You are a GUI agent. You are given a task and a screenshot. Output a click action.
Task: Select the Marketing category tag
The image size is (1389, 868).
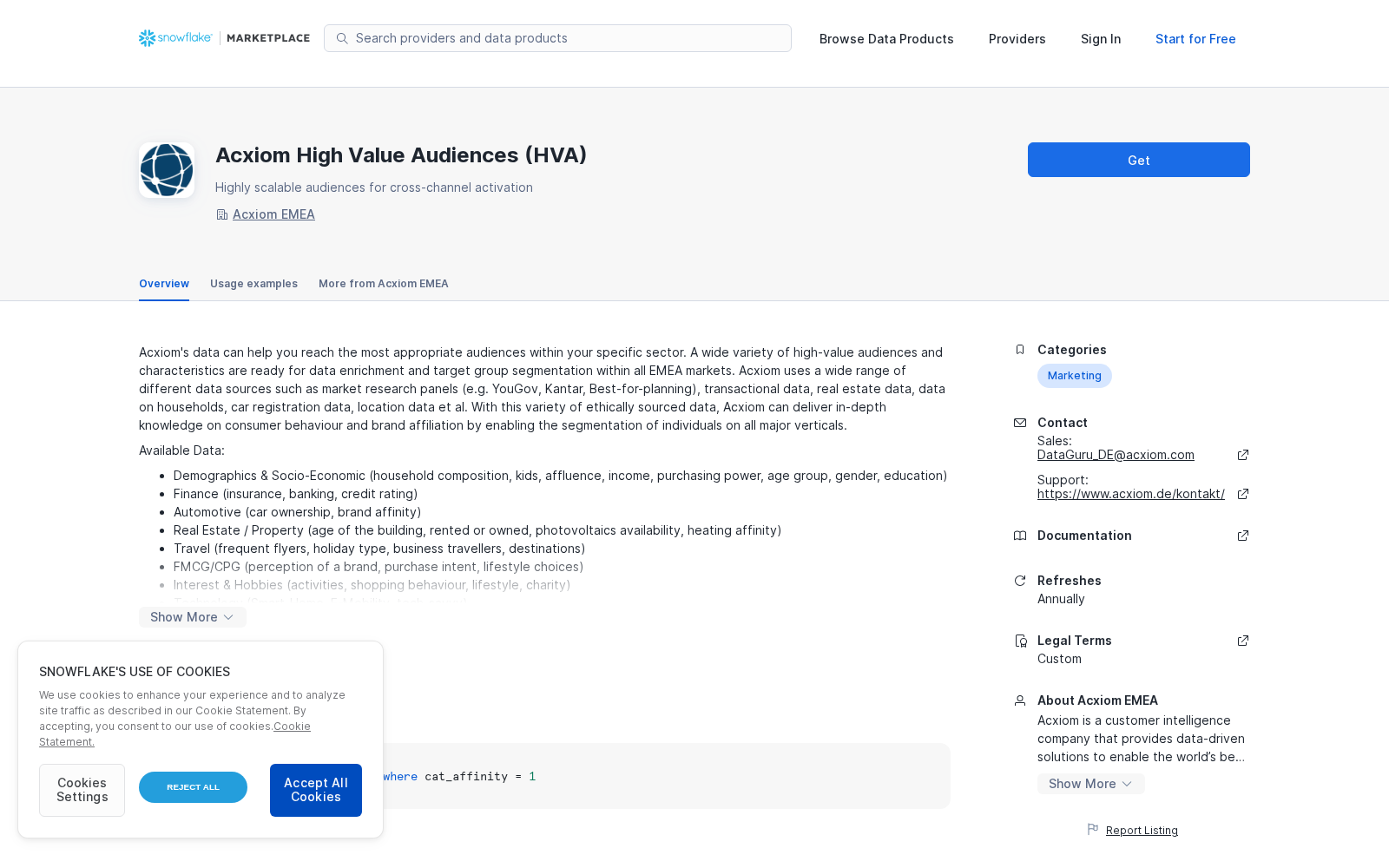tap(1075, 376)
